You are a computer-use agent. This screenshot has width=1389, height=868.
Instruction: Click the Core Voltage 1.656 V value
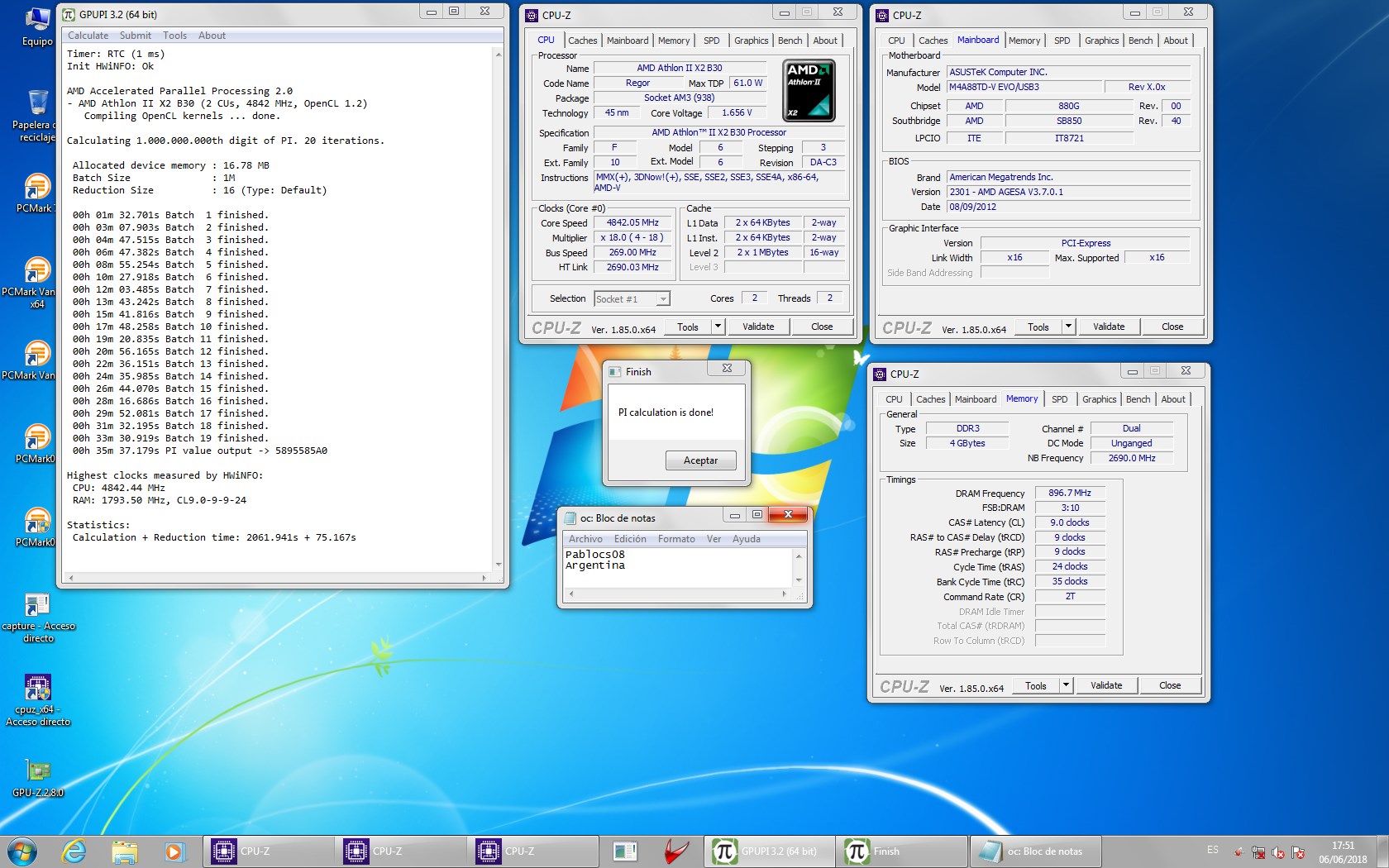point(737,112)
